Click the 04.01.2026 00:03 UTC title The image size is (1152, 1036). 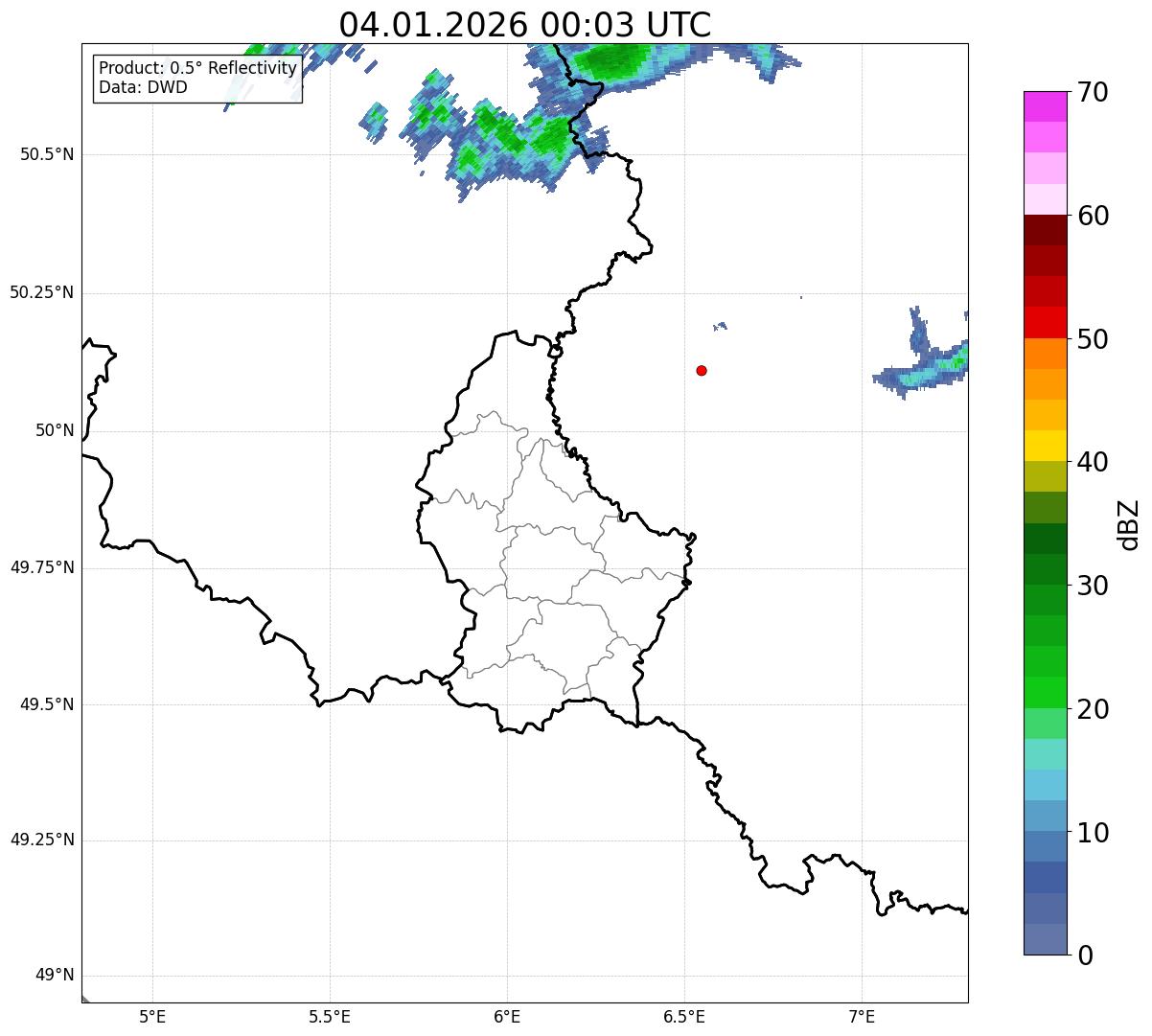525,24
